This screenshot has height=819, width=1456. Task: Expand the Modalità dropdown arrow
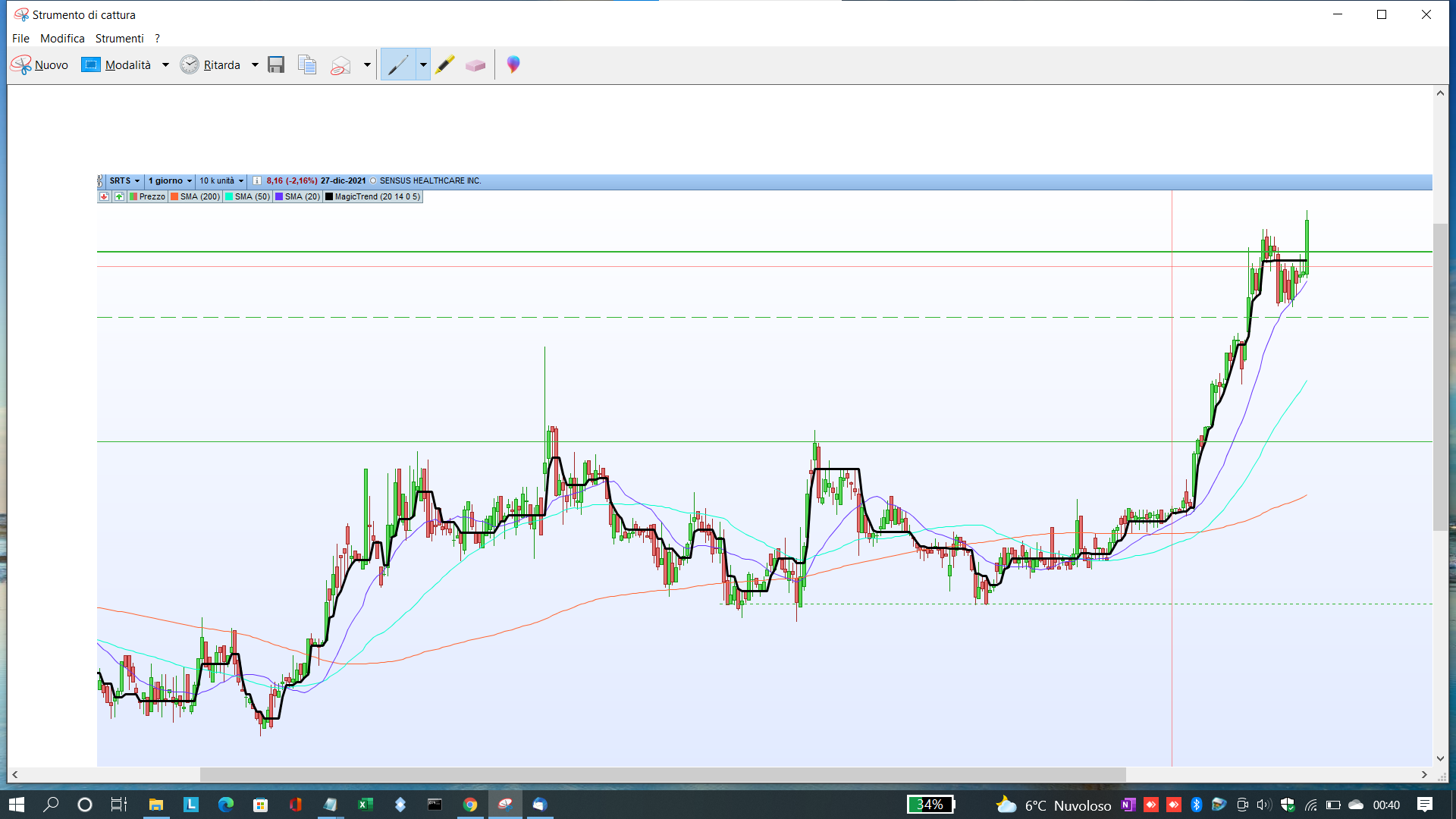click(165, 65)
